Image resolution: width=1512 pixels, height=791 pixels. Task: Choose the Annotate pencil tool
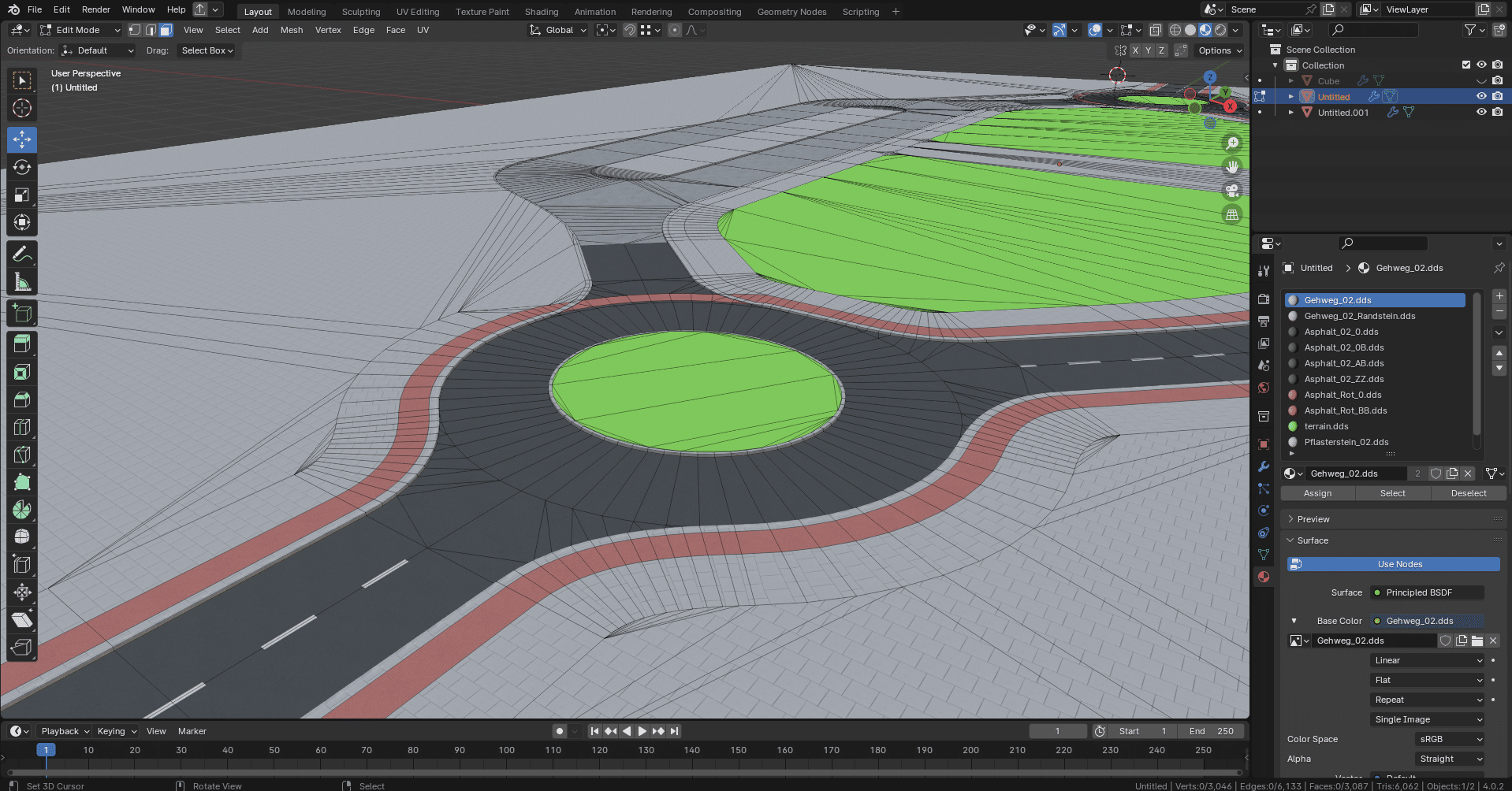tap(22, 254)
